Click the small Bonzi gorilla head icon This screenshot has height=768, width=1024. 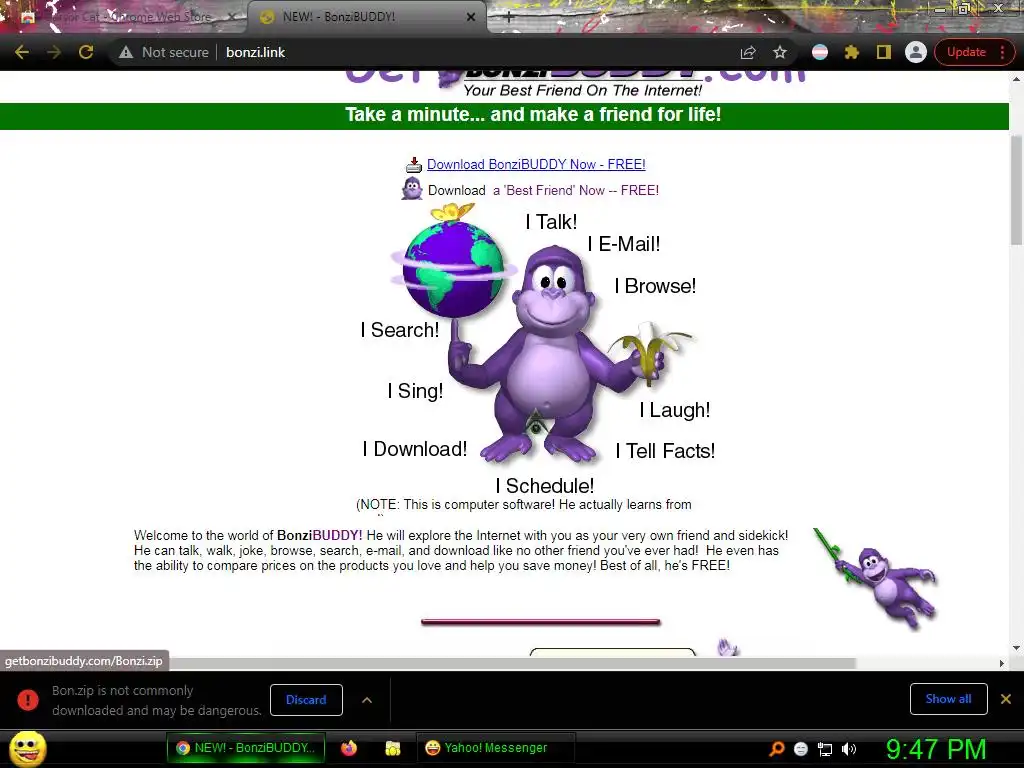point(412,189)
